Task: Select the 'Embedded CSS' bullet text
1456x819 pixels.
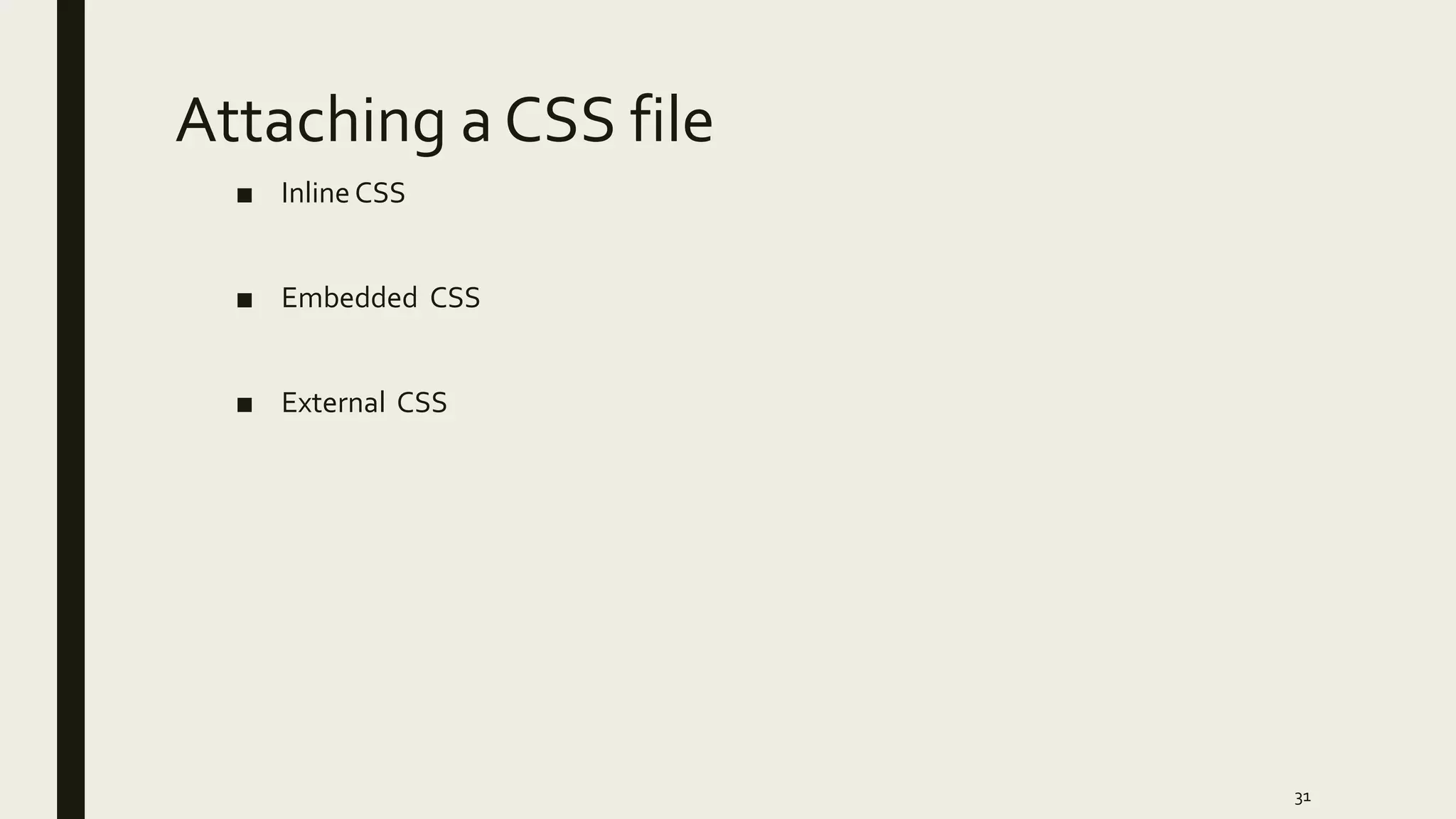Action: [x=380, y=298]
